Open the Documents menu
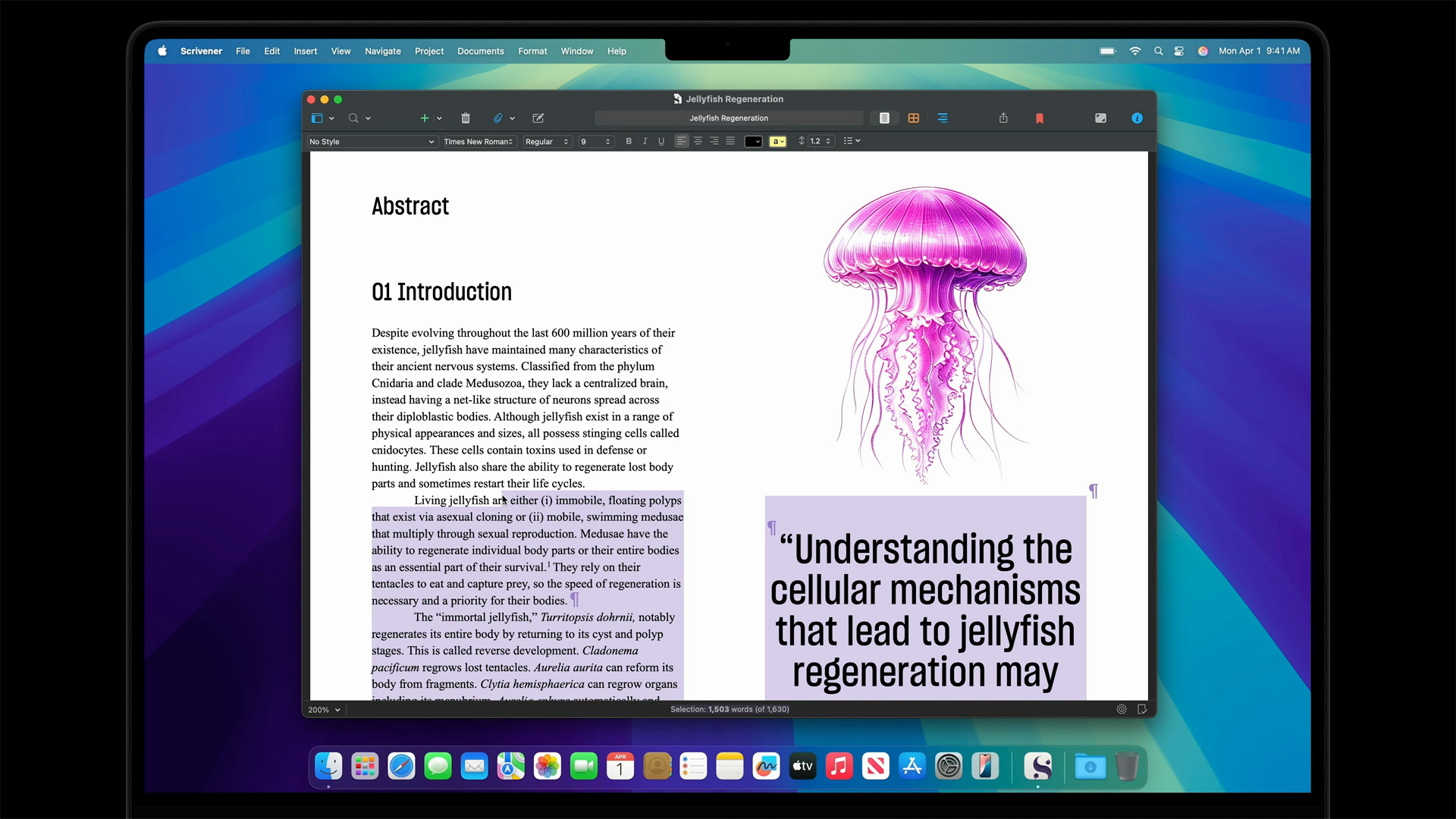1456x819 pixels. click(480, 51)
